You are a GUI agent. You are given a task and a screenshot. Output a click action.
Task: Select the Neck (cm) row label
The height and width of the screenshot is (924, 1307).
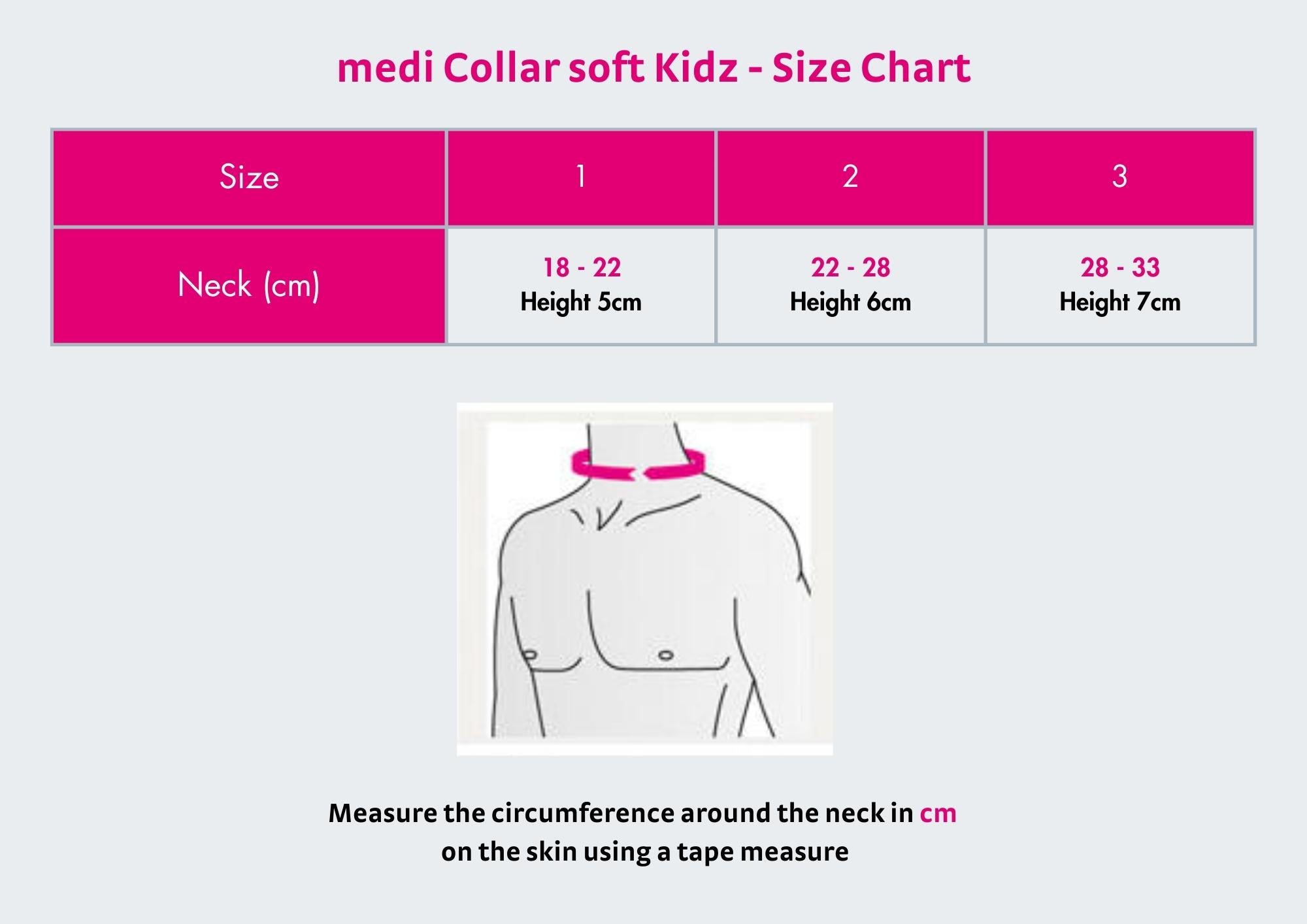pyautogui.click(x=249, y=286)
